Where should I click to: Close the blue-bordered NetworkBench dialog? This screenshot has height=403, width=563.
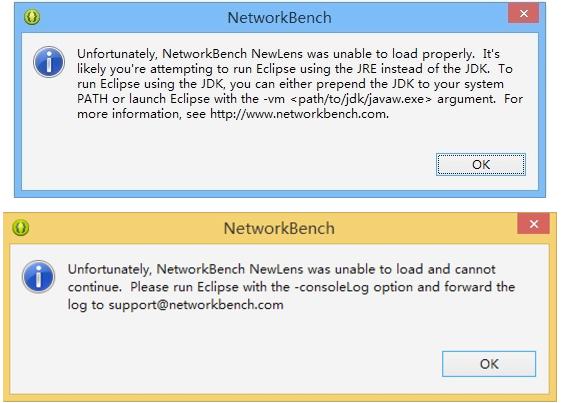click(x=524, y=14)
